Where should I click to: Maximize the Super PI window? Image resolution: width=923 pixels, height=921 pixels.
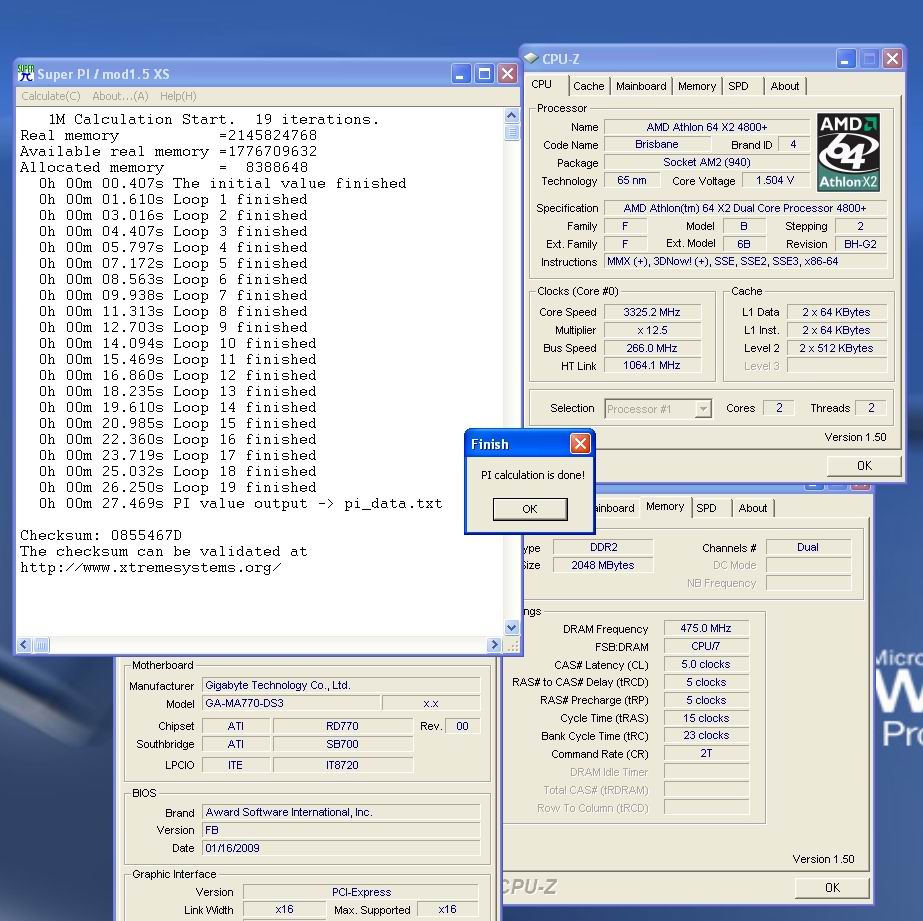(x=484, y=74)
